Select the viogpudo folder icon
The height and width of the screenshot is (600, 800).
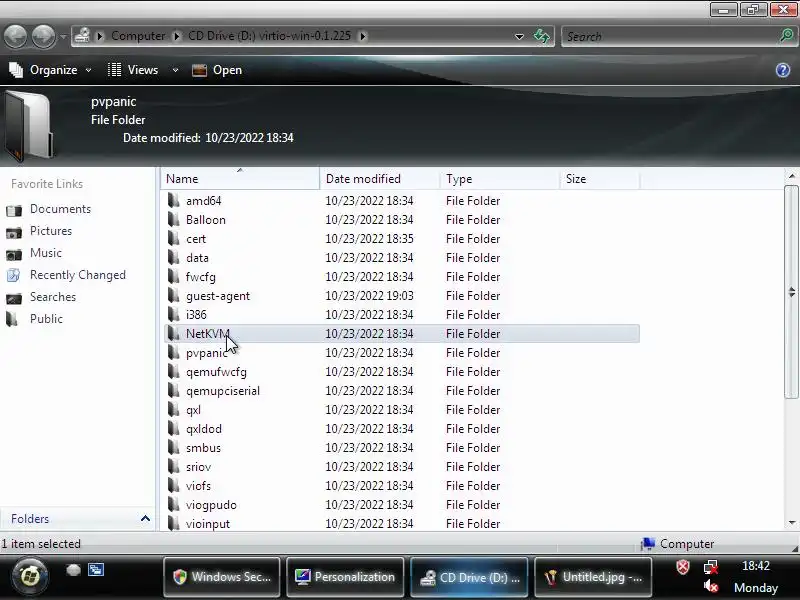click(174, 505)
